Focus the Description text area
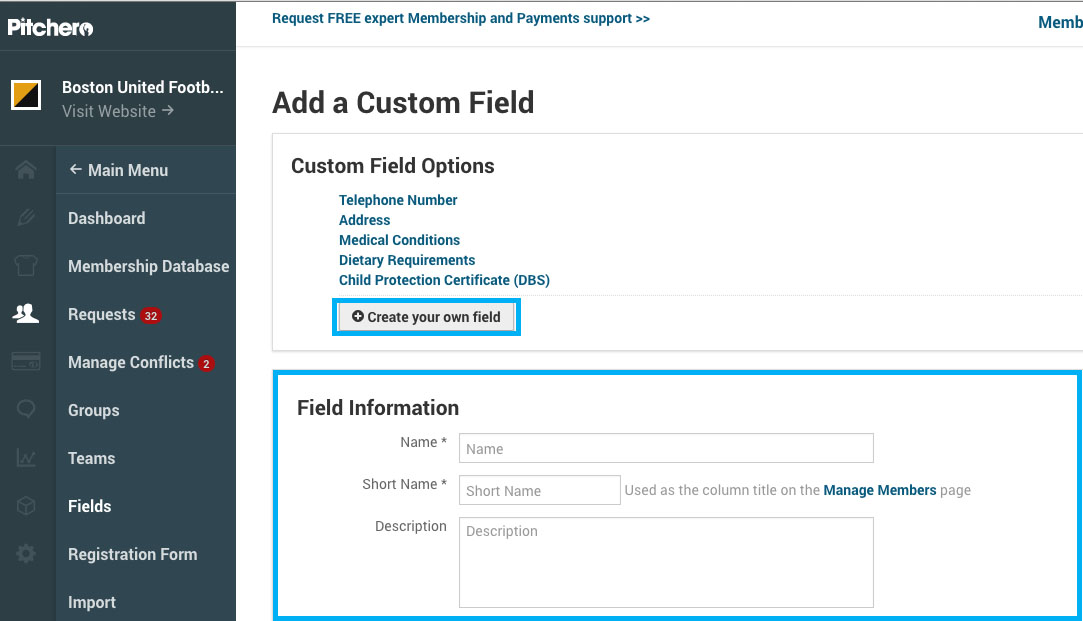 tap(666, 562)
